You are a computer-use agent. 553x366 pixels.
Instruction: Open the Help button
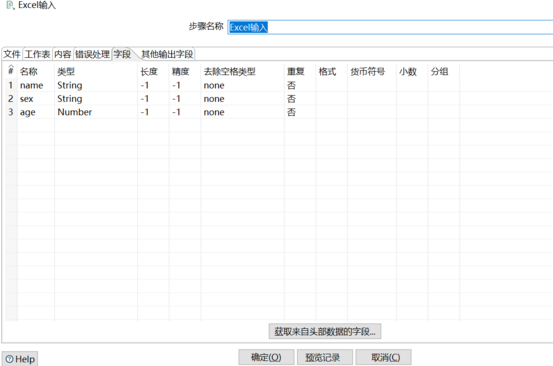(x=20, y=359)
